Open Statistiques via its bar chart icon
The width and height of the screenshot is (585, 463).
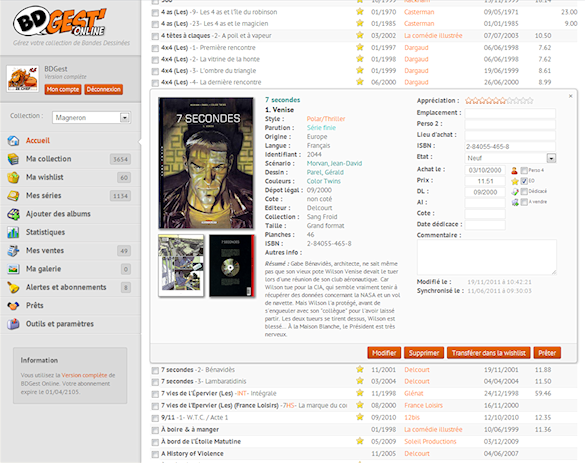tap(13, 232)
